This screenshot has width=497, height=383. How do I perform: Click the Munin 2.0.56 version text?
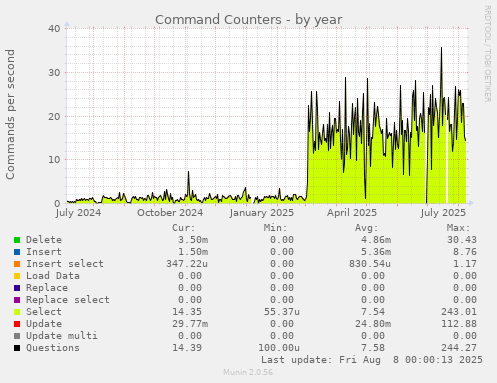pyautogui.click(x=248, y=372)
